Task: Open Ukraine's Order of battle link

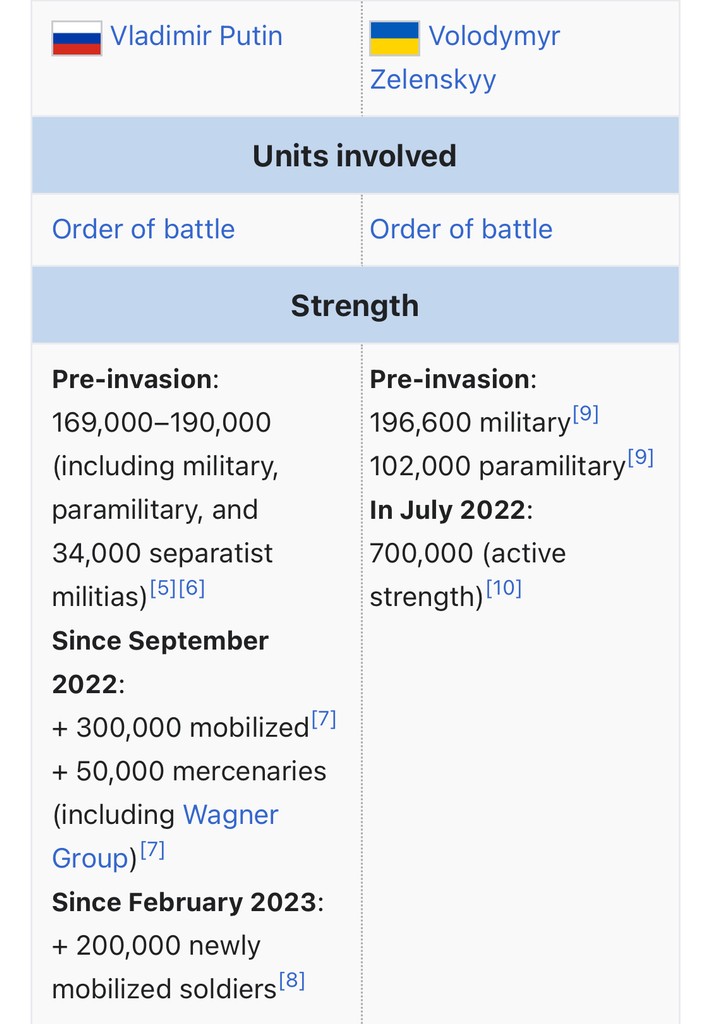Action: tap(461, 229)
